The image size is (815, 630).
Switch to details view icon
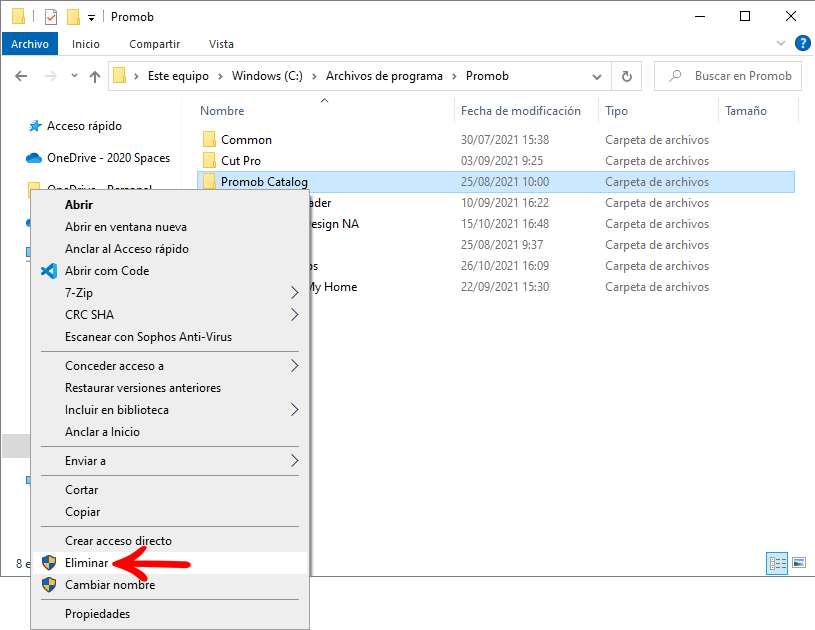[x=777, y=563]
